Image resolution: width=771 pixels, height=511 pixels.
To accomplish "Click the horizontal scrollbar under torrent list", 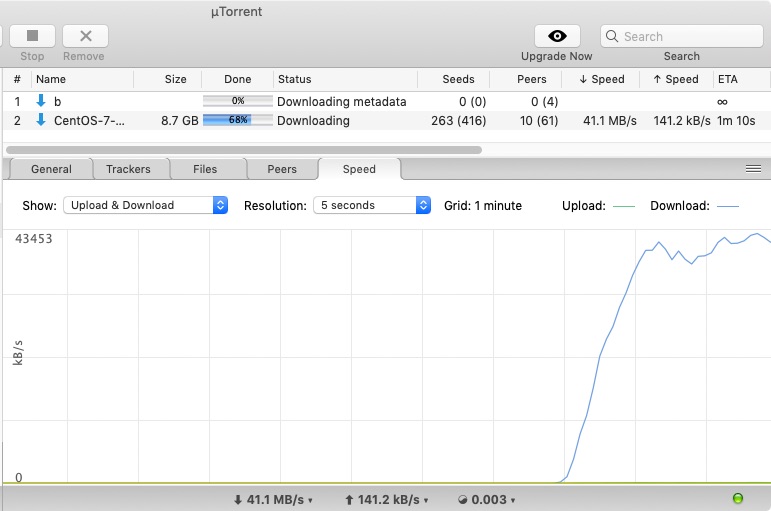I will 244,150.
